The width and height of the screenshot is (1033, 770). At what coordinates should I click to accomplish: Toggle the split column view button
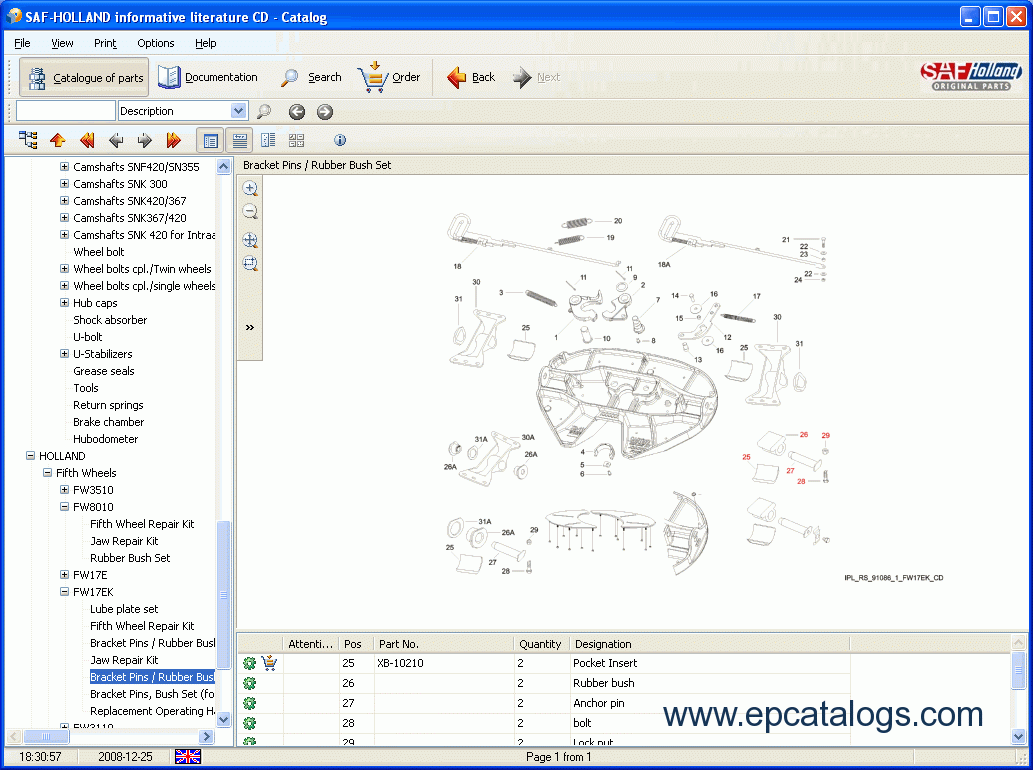pyautogui.click(x=268, y=140)
